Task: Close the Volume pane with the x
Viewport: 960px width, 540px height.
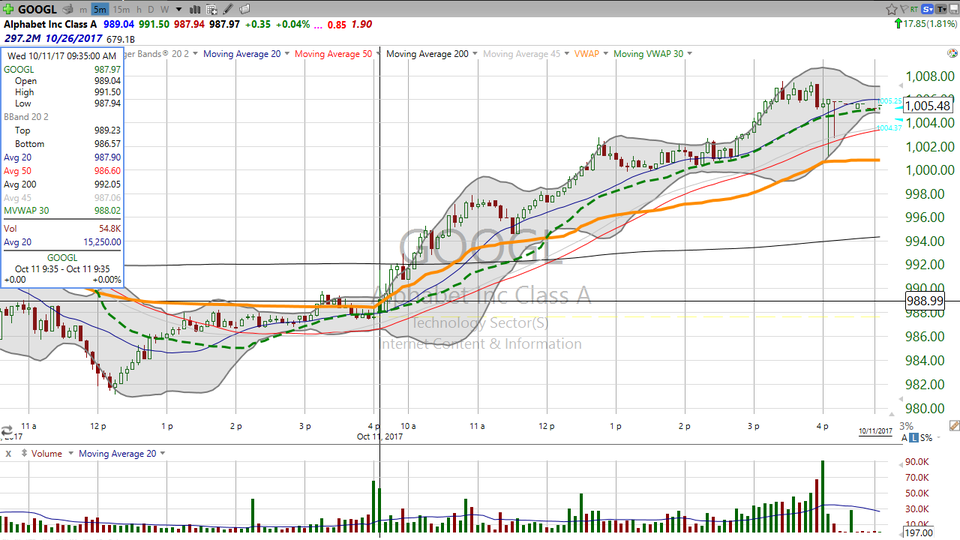Action: (x=8, y=454)
